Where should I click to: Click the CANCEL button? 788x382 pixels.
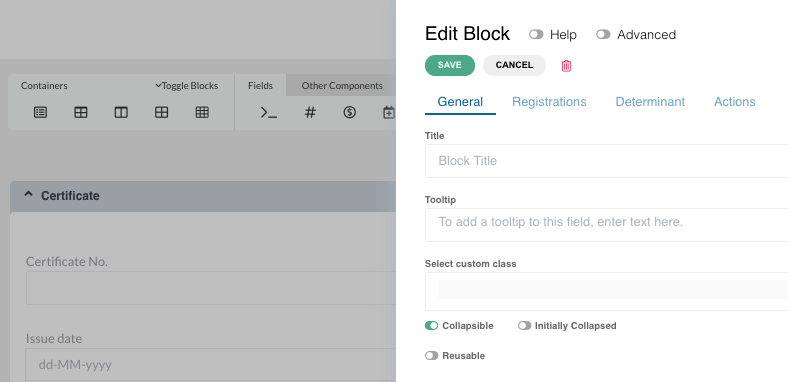[514, 65]
